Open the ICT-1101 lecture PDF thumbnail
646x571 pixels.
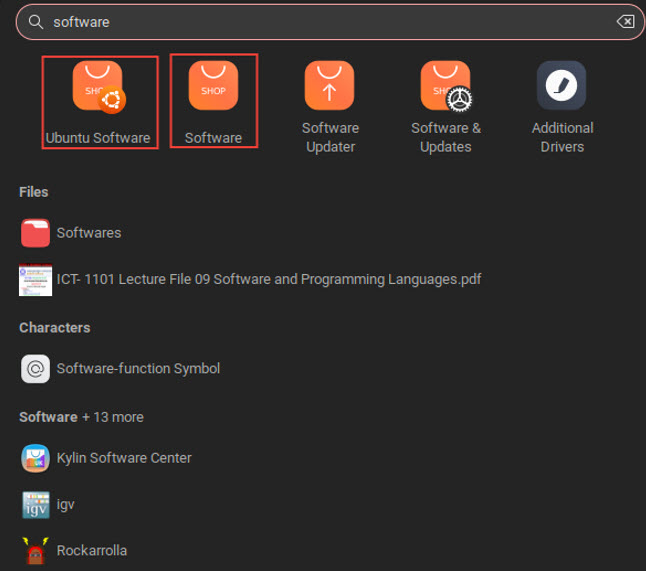[x=35, y=280]
